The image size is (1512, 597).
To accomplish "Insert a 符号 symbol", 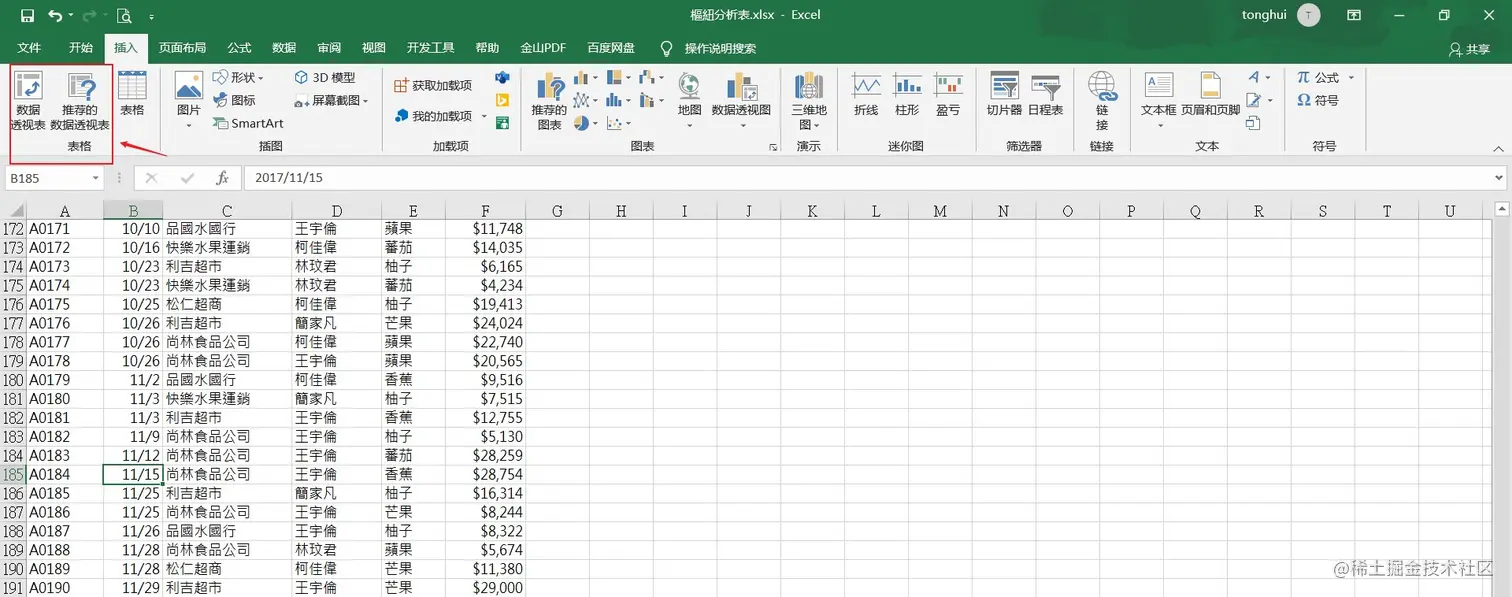I will tap(1318, 100).
